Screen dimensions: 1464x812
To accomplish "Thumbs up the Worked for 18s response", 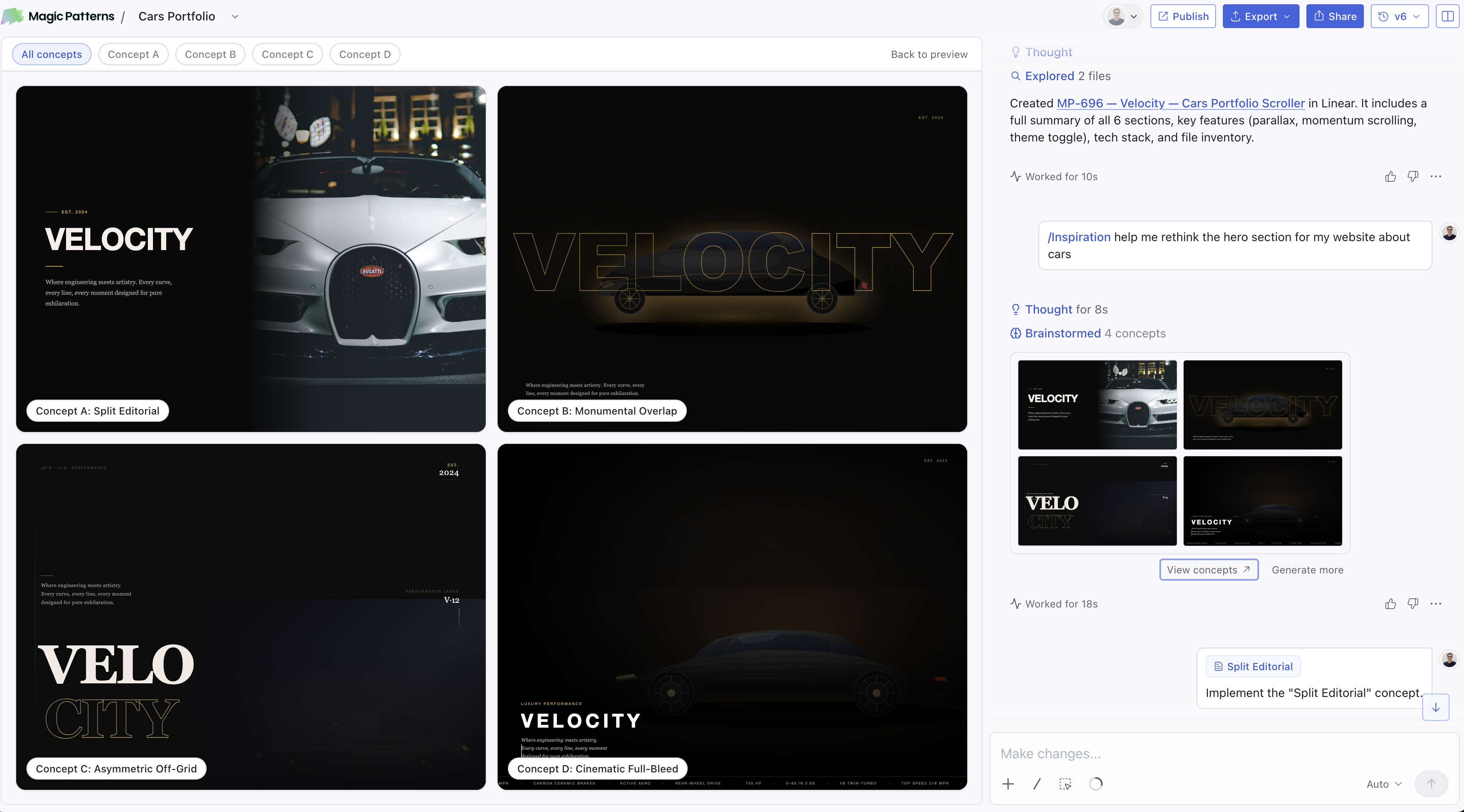I will pyautogui.click(x=1390, y=604).
